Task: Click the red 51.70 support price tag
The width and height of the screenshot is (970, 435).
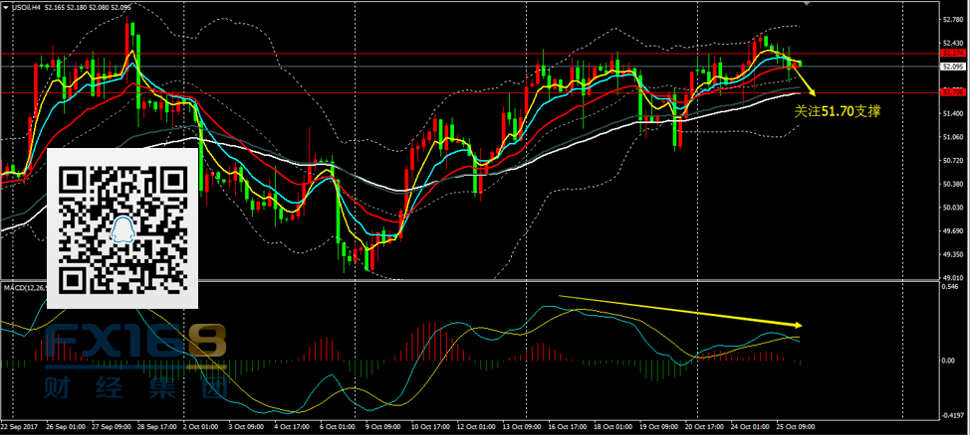Action: [x=952, y=91]
